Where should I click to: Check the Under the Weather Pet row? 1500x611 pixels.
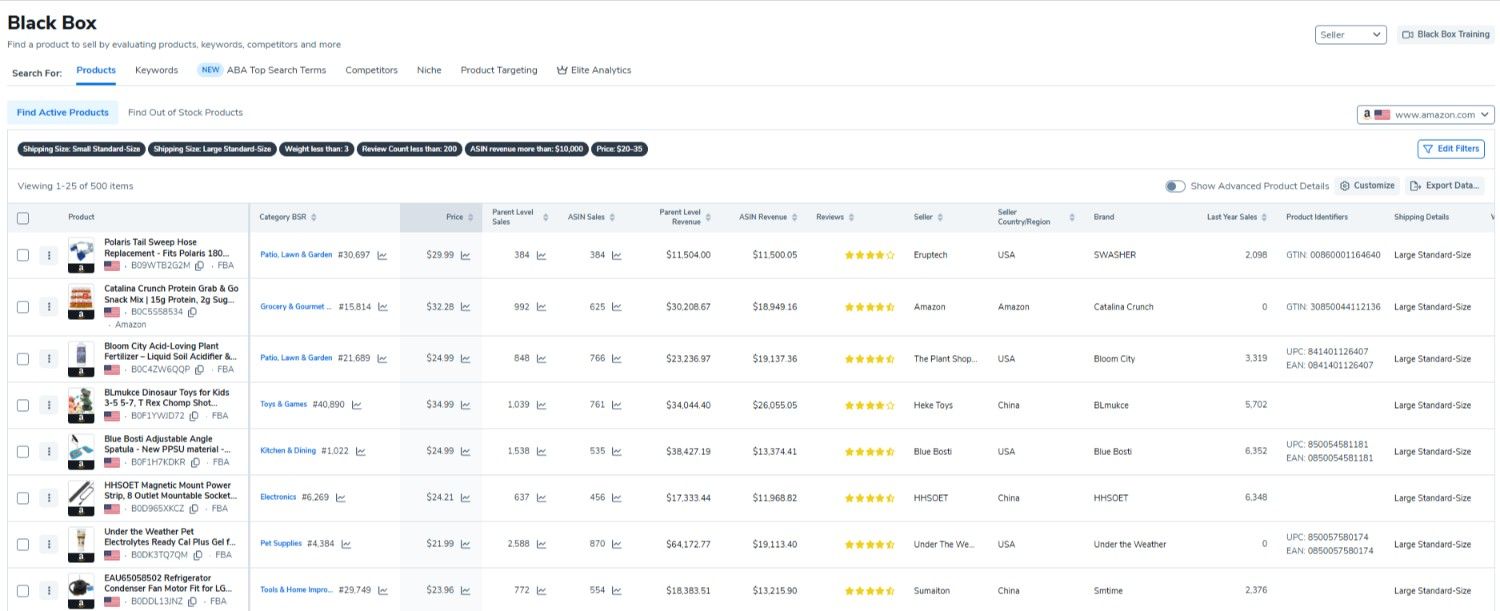[x=23, y=544]
